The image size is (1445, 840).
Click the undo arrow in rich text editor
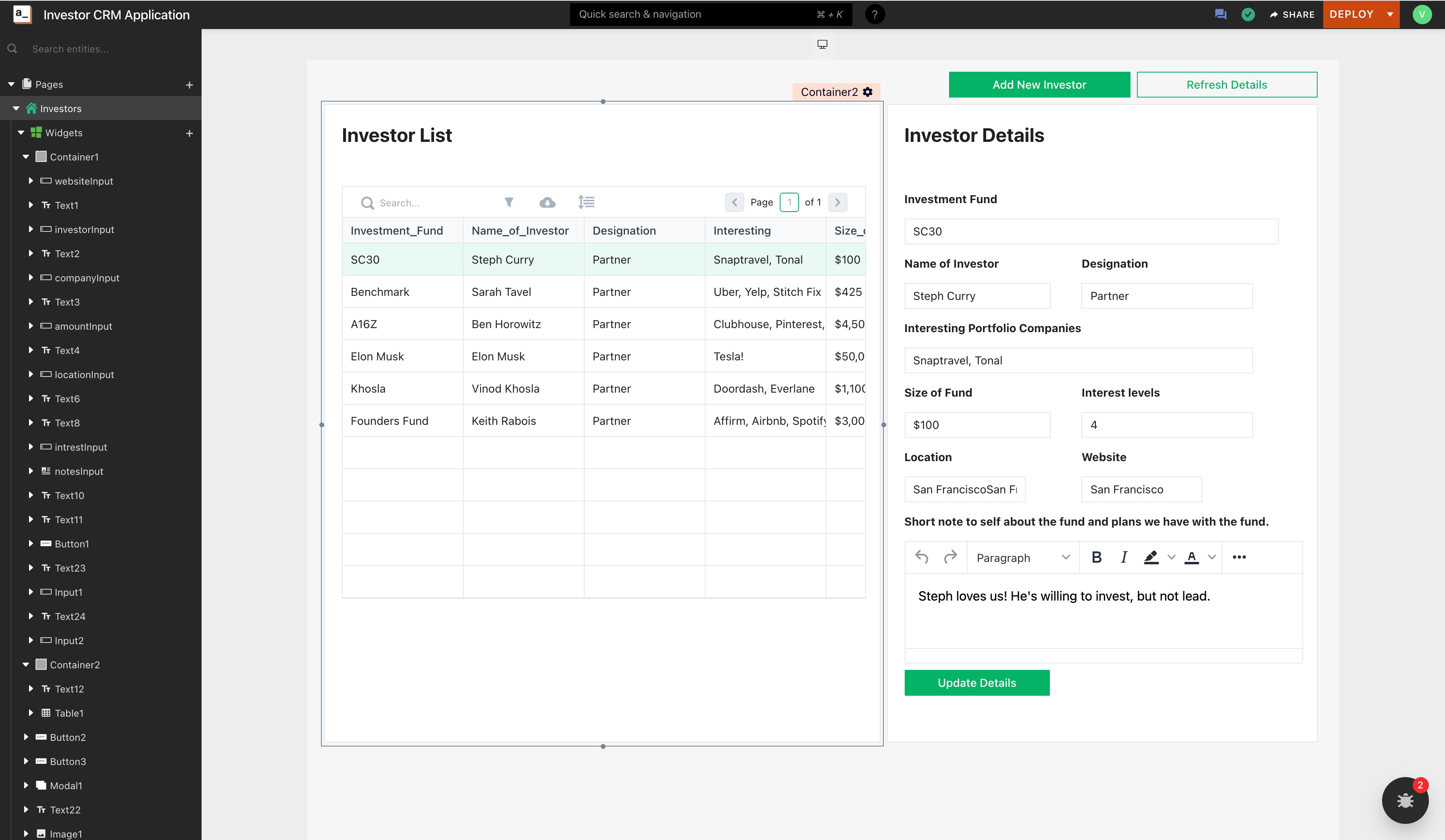pos(922,557)
